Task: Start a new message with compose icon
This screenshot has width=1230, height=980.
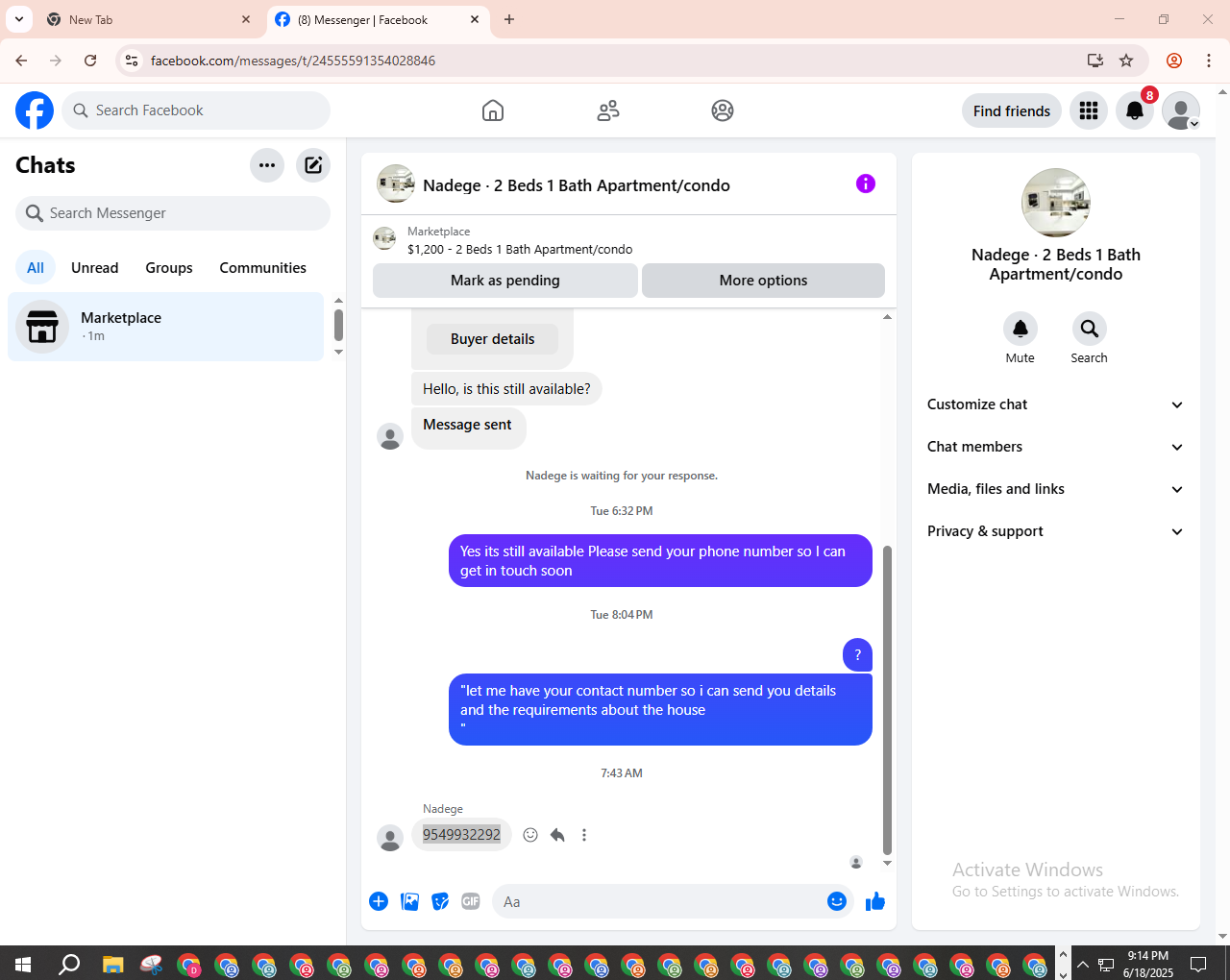Action: (x=313, y=165)
